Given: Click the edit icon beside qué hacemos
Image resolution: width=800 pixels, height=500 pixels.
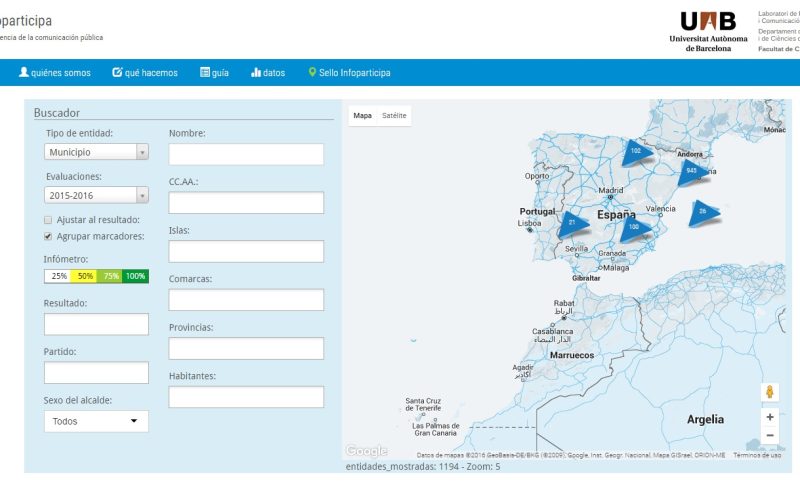Looking at the screenshot, I should point(117,72).
